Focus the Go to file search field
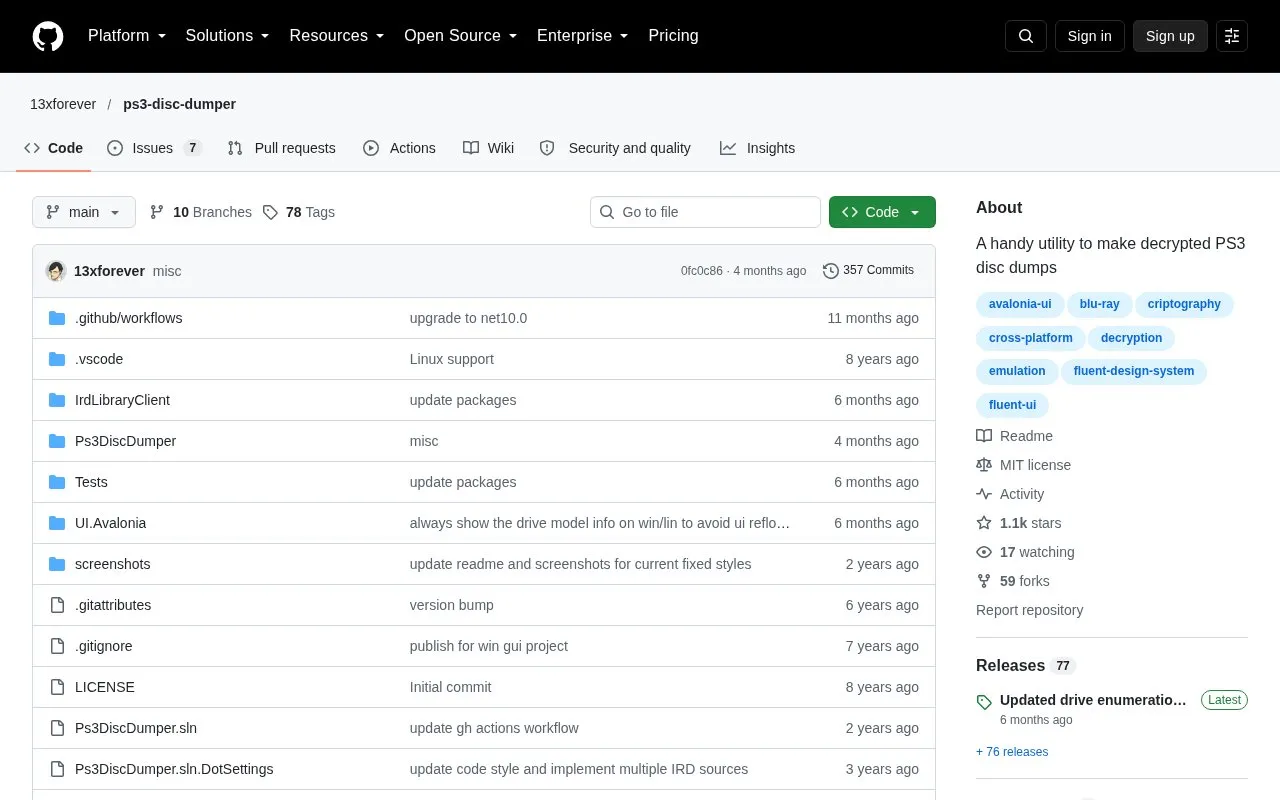The image size is (1280, 800). (705, 212)
